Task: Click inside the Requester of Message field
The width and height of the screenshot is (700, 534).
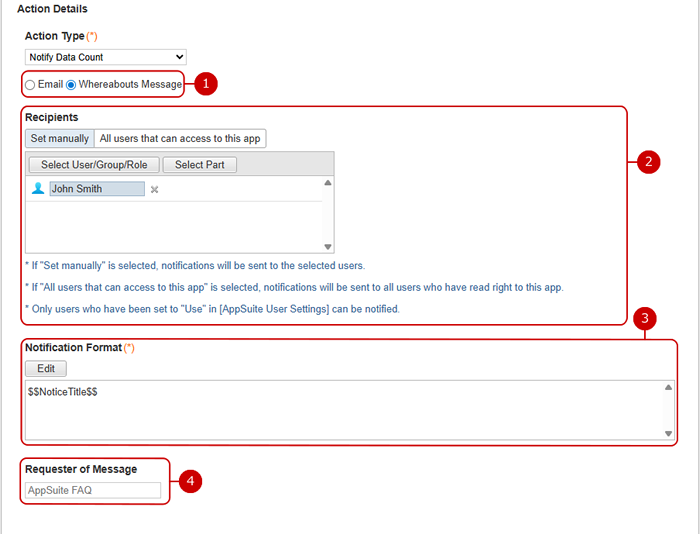Action: (x=93, y=491)
